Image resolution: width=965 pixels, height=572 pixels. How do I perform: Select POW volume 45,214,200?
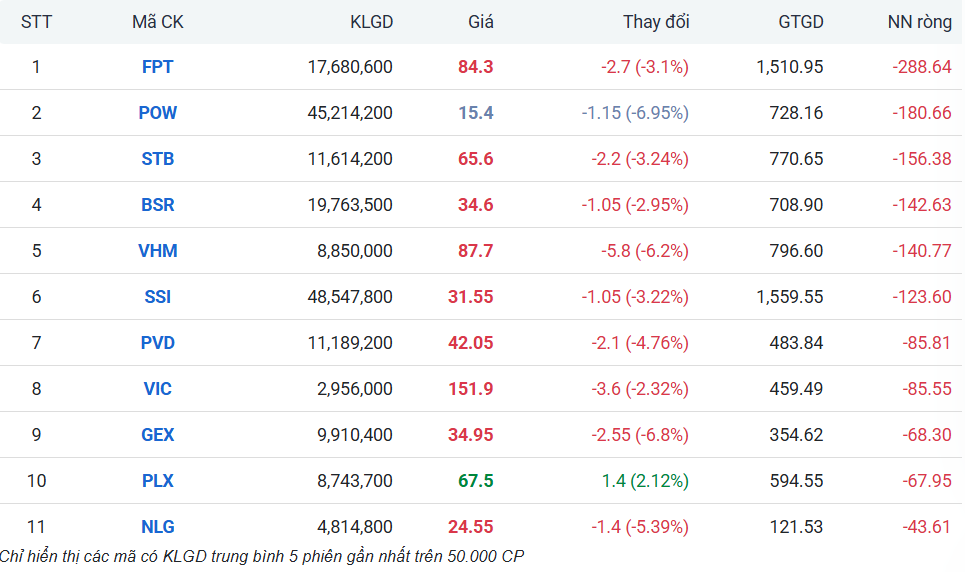[350, 113]
